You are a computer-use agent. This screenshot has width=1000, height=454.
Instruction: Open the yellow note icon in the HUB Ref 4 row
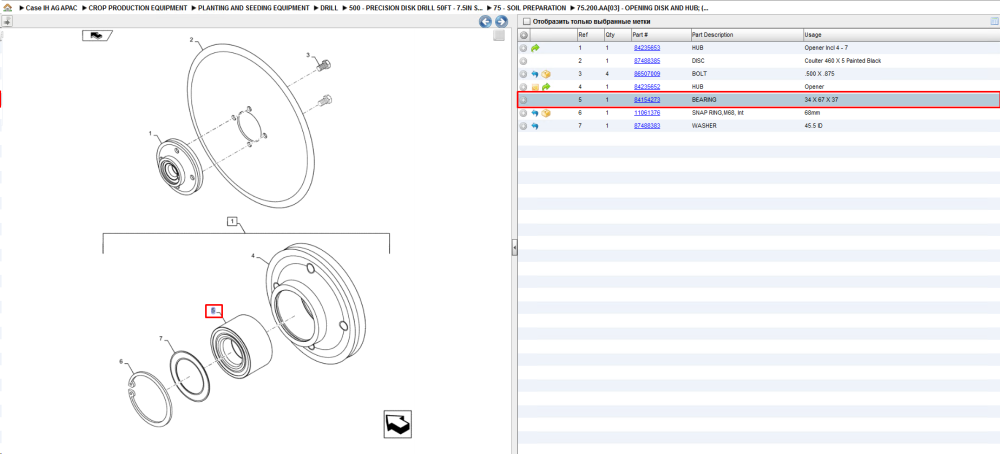click(x=535, y=87)
